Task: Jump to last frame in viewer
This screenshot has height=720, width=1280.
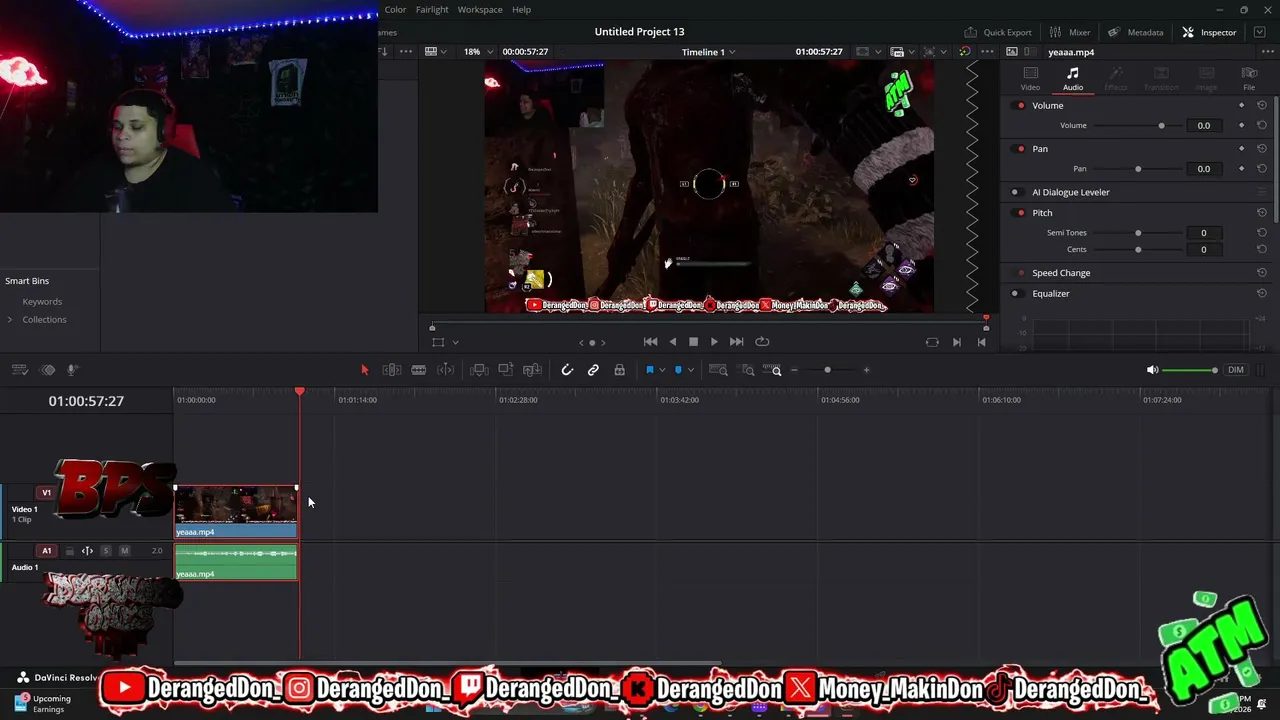Action: [736, 342]
